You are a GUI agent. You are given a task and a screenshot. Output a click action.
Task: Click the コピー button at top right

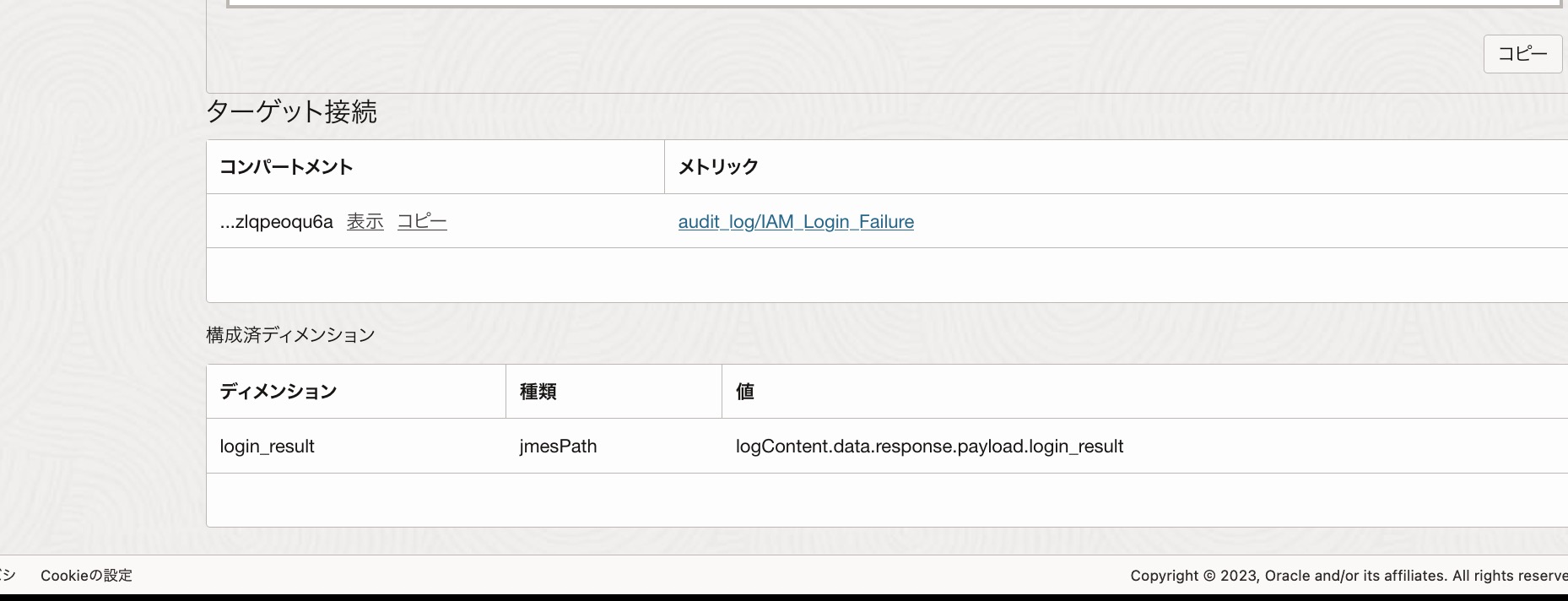click(1522, 54)
